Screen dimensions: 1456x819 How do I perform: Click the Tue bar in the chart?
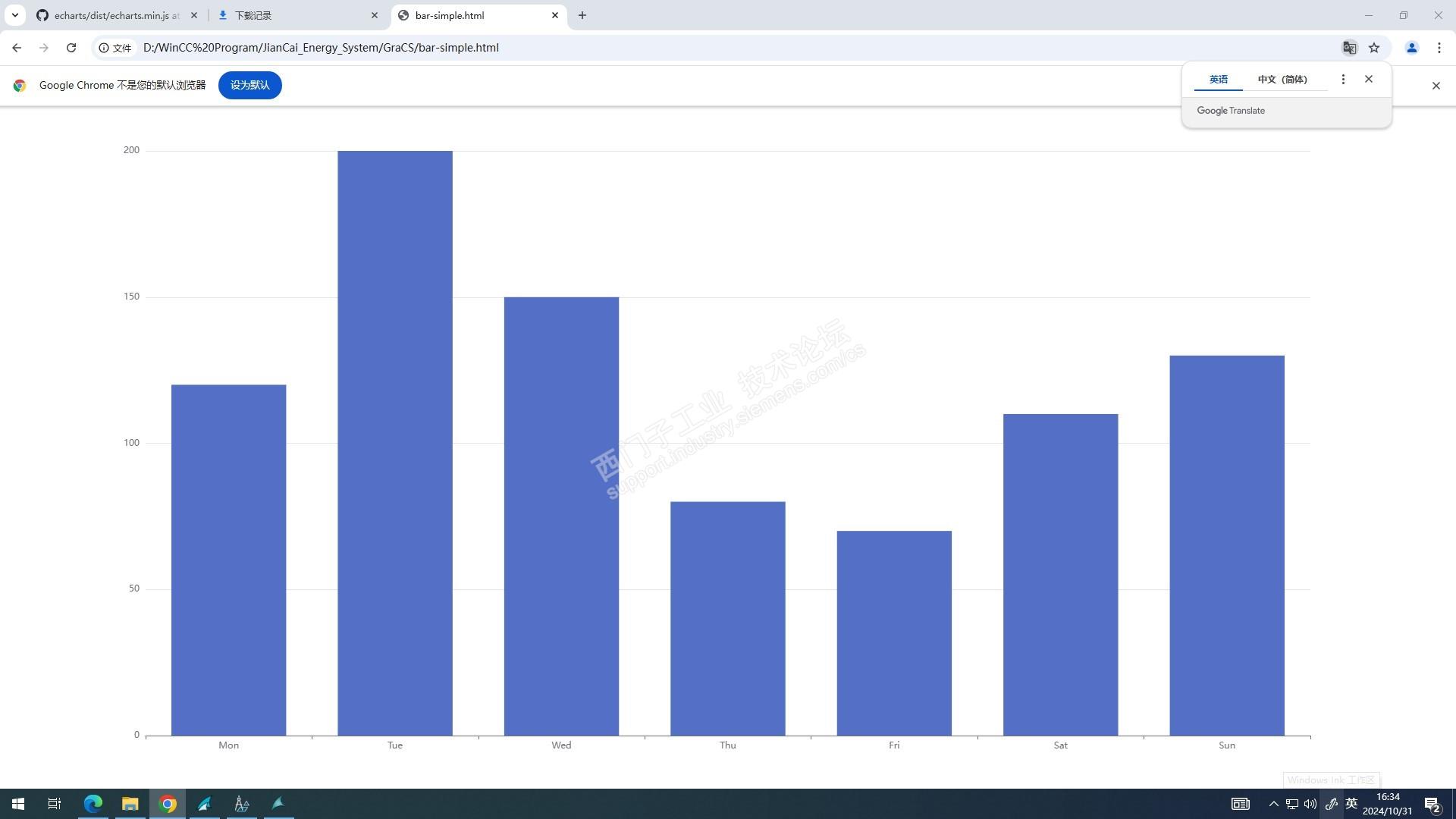394,443
